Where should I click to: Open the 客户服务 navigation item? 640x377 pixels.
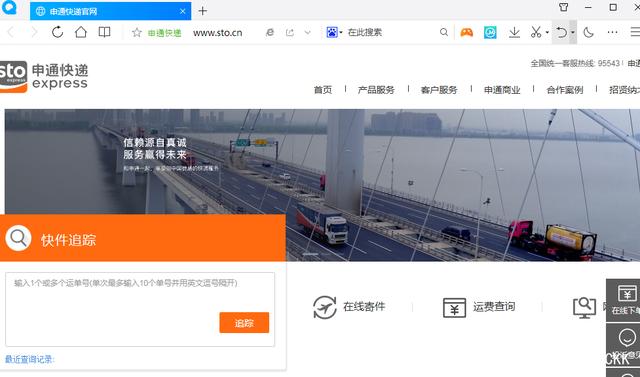pyautogui.click(x=439, y=90)
